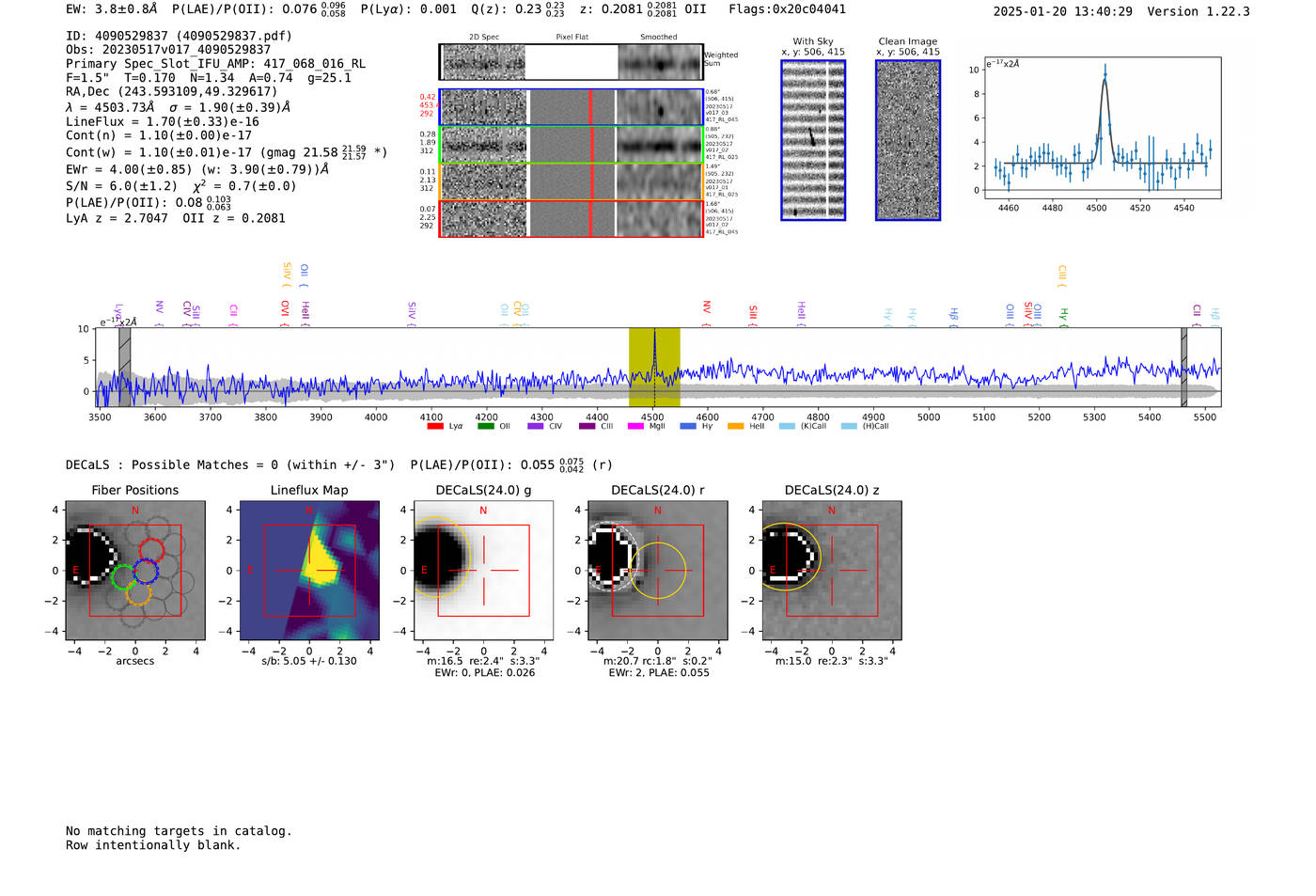Image resolution: width=1316 pixels, height=896 pixels.
Task: Click the magenta MgII legend swatch
Action: [x=634, y=427]
